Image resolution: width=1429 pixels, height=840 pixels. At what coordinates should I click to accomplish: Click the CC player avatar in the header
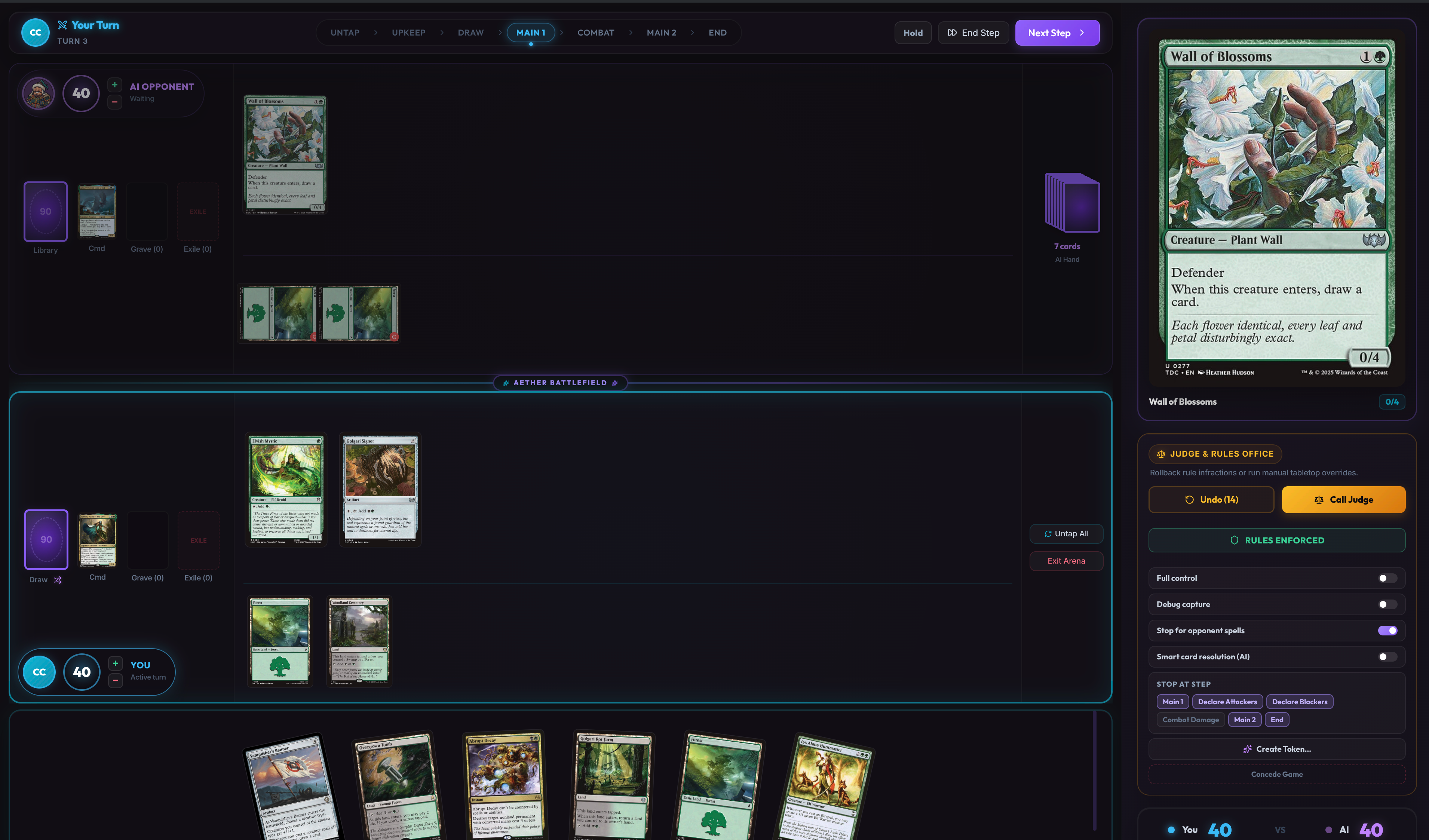tap(35, 32)
